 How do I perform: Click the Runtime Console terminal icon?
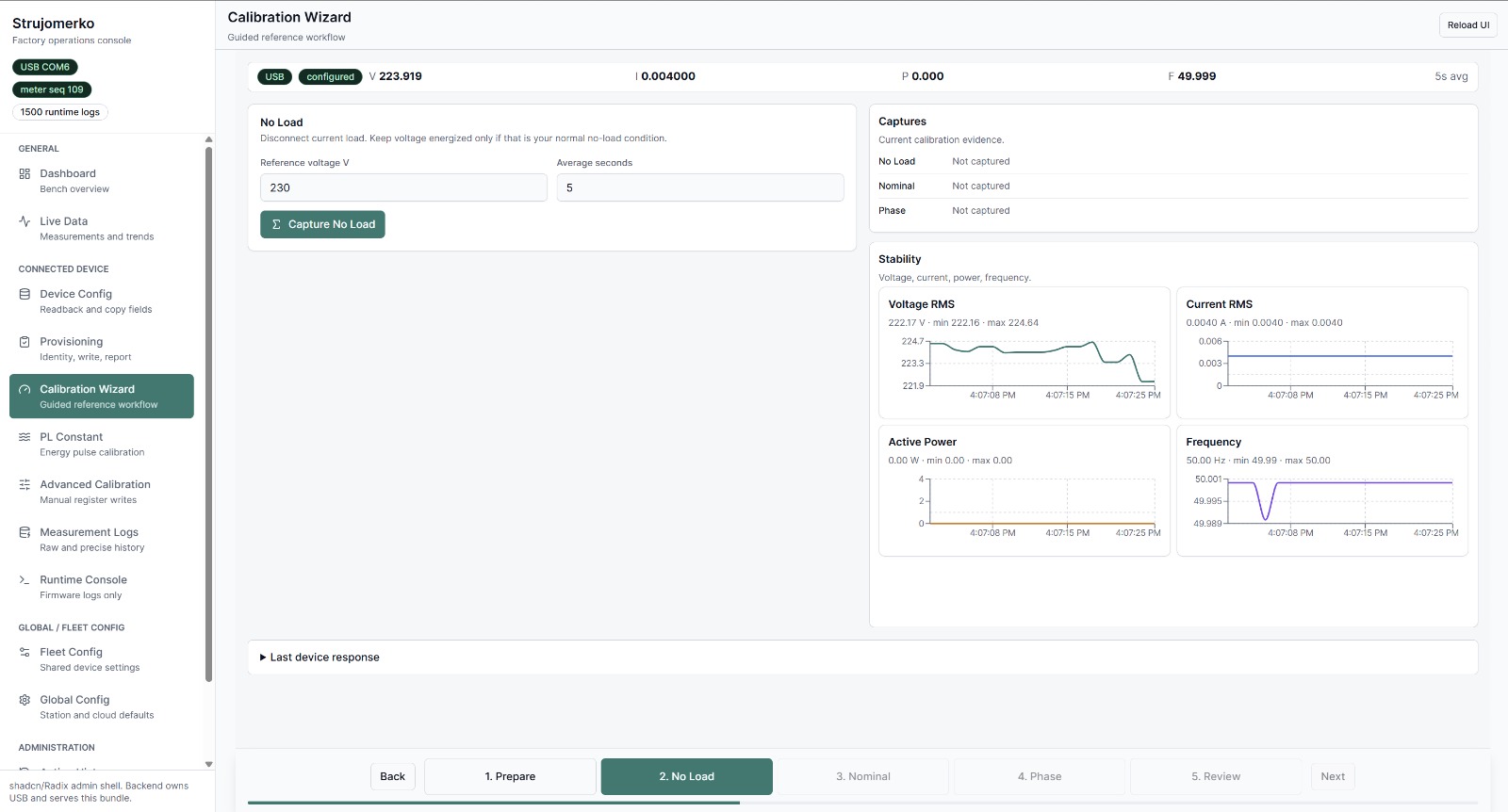(25, 580)
